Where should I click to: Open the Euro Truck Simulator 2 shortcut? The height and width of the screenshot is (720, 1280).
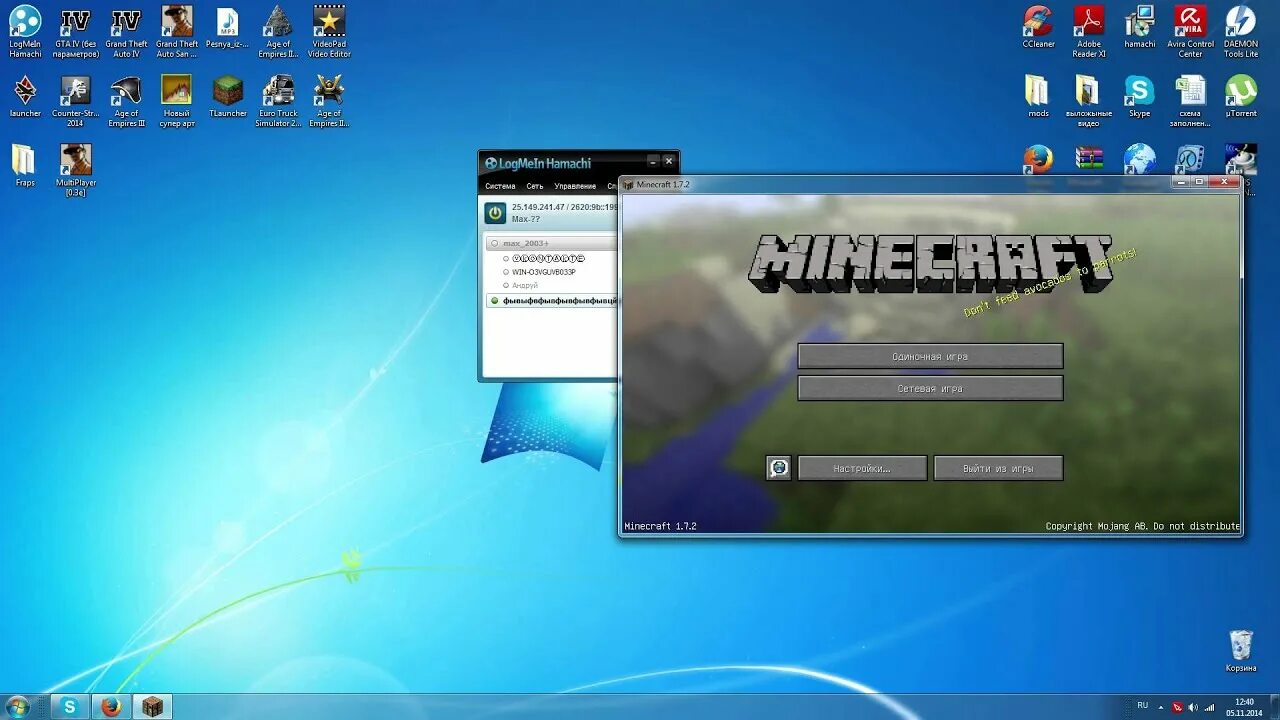(x=279, y=101)
